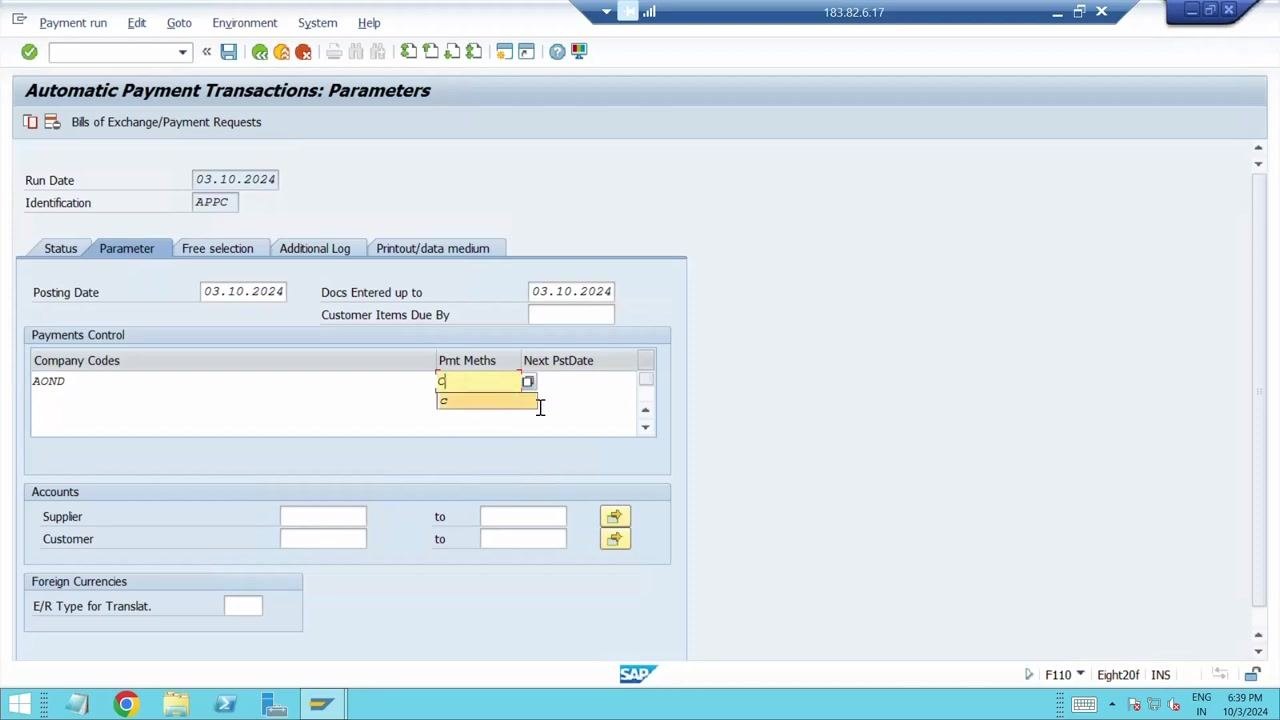
Task: Click the Save diskette icon
Action: (x=229, y=52)
